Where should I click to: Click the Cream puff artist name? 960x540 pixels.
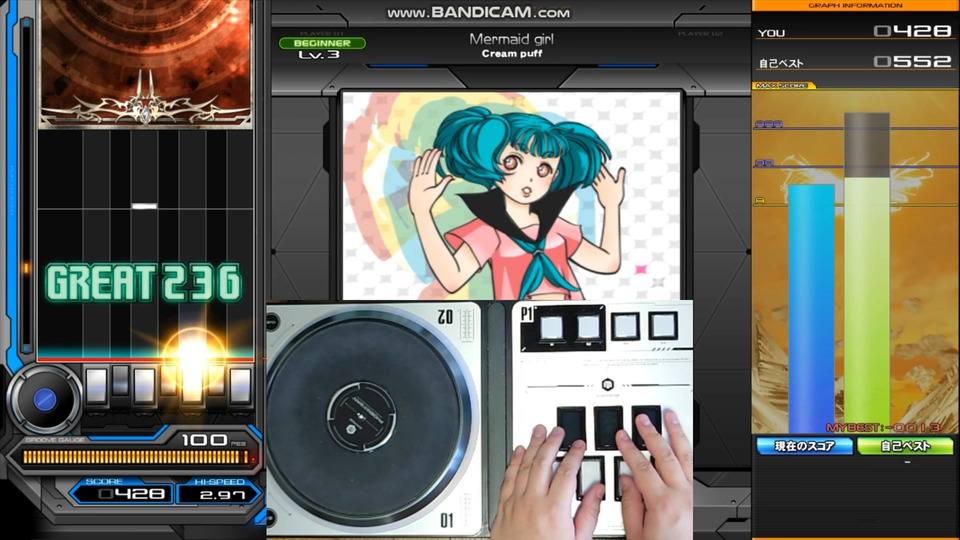point(512,53)
